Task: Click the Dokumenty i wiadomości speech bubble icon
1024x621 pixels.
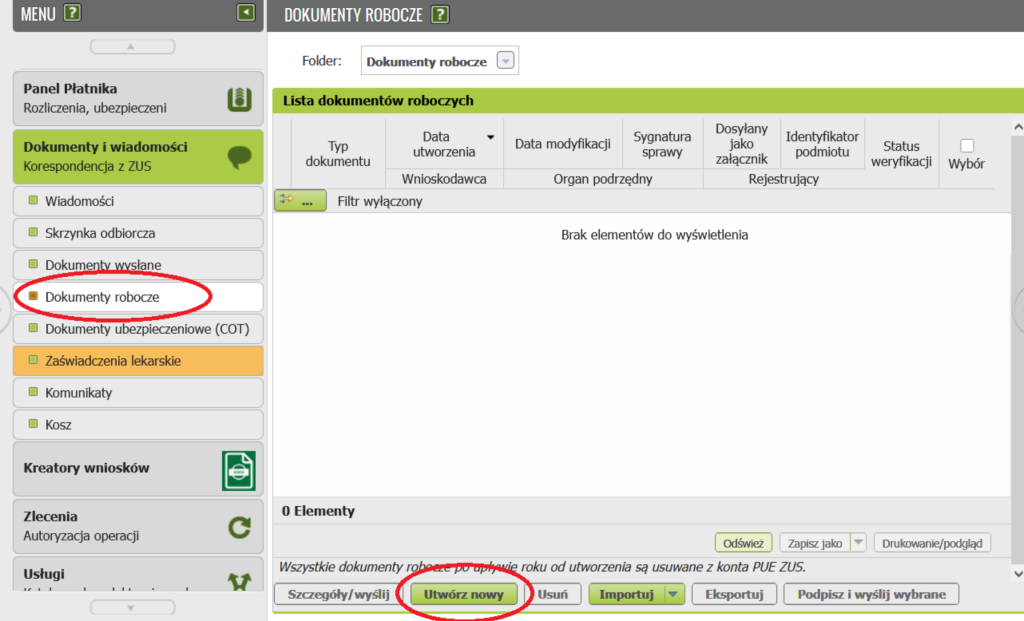Action: [x=238, y=157]
